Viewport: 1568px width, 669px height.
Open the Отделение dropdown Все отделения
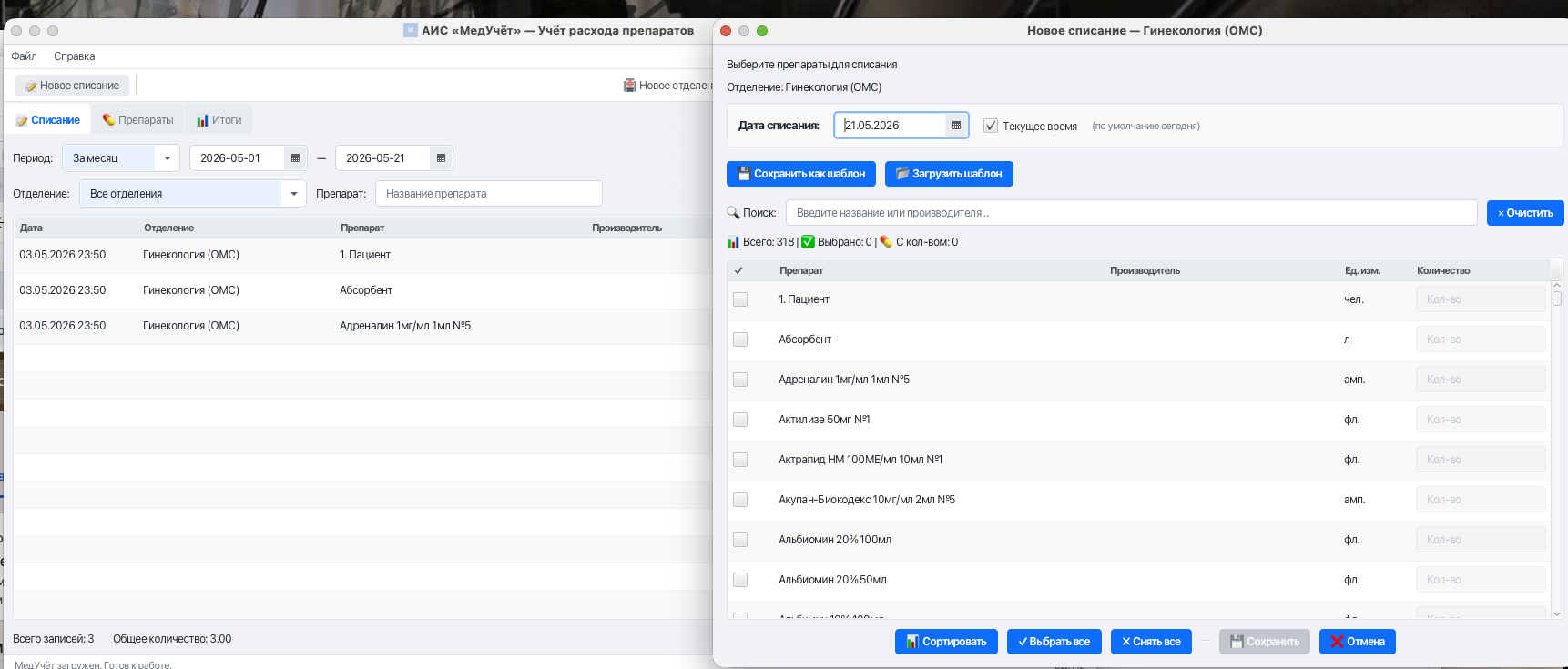[x=193, y=194]
